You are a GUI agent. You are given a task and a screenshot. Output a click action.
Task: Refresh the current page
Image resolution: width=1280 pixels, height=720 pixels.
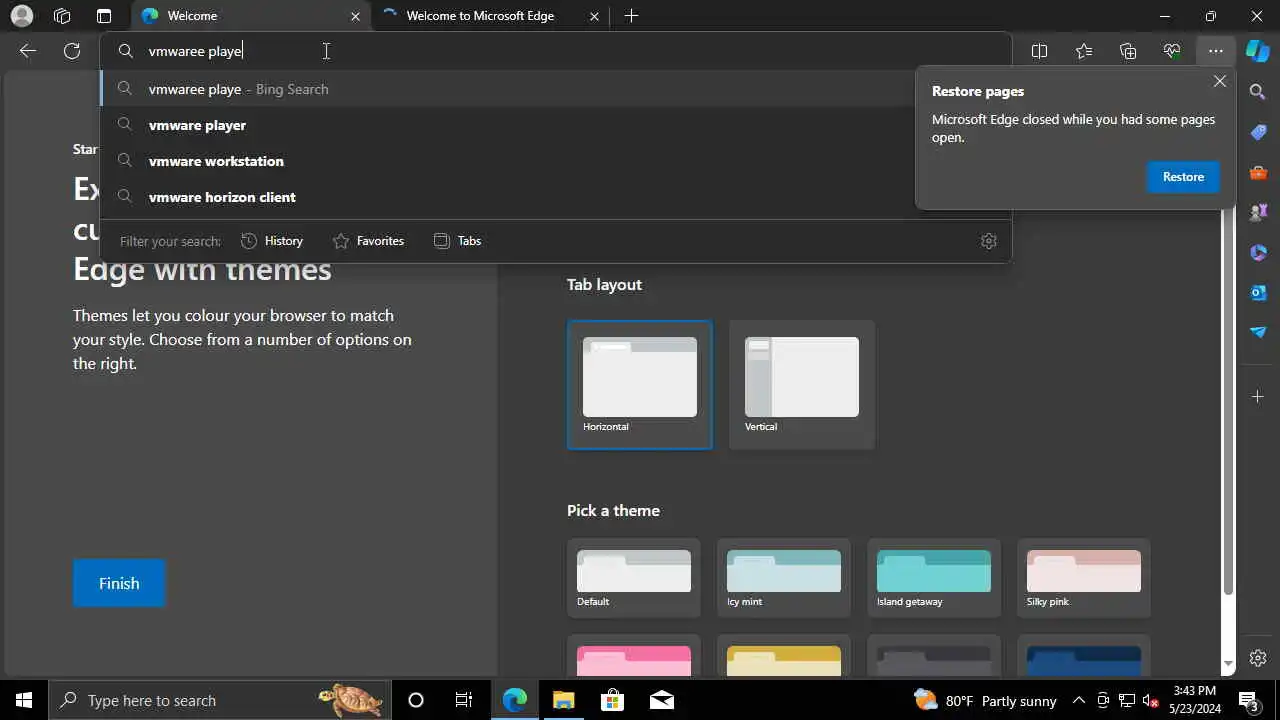coord(72,51)
